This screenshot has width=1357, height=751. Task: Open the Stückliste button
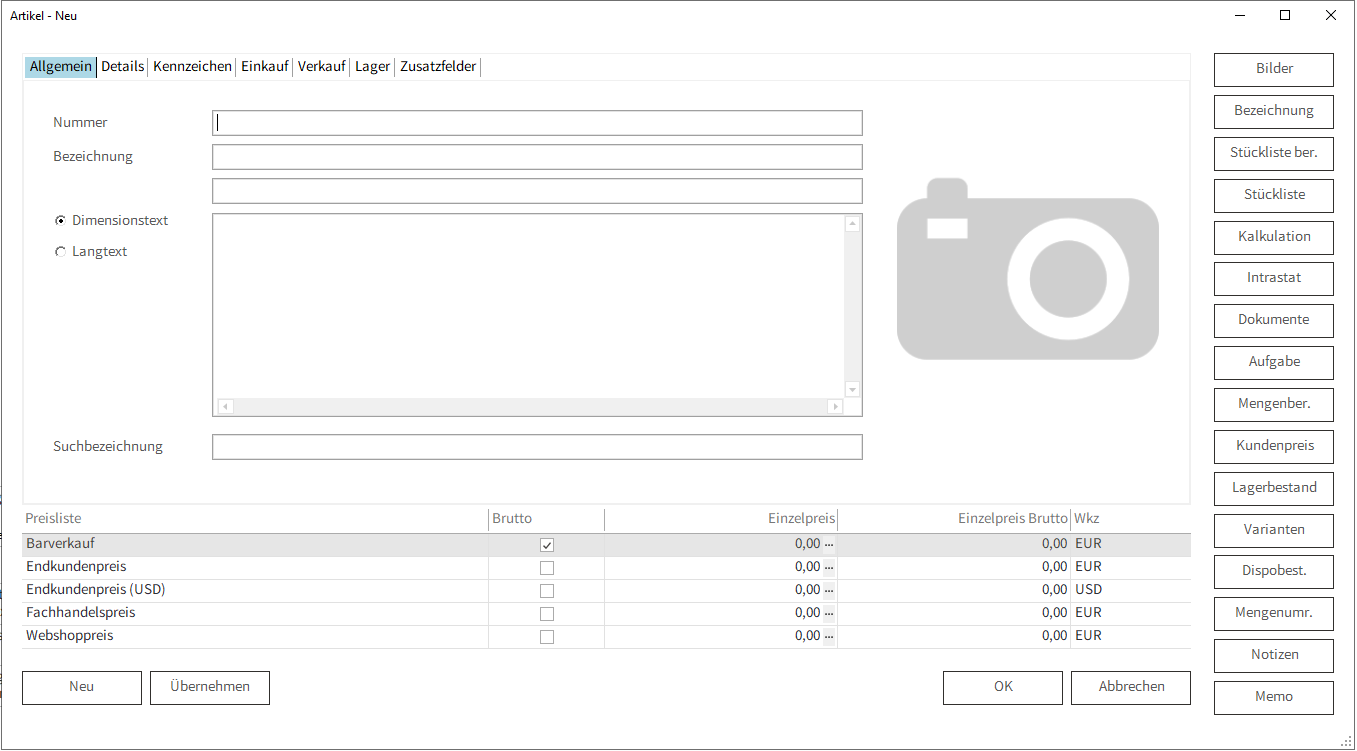click(x=1274, y=195)
